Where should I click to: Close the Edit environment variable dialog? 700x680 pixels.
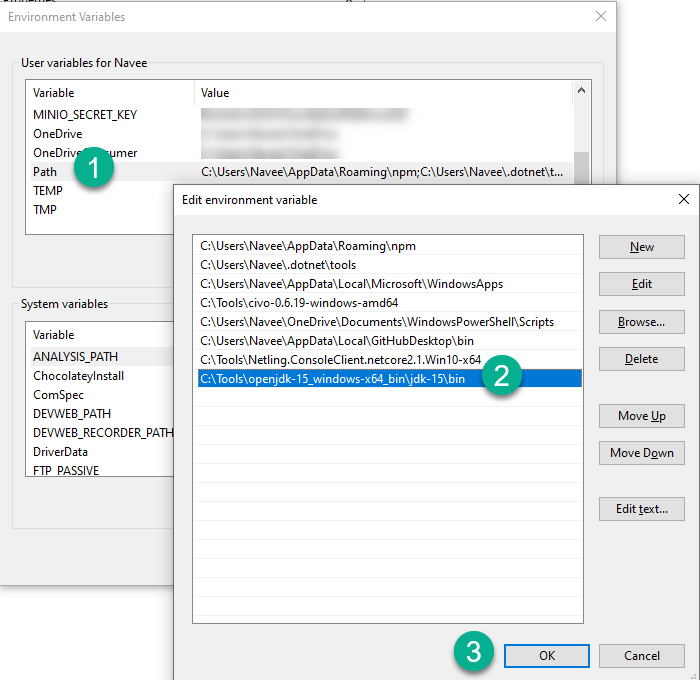coord(683,199)
